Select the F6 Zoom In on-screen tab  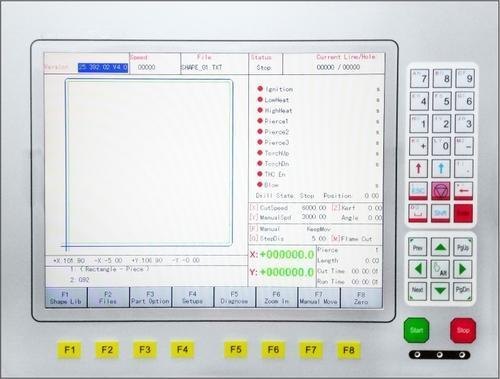point(277,297)
